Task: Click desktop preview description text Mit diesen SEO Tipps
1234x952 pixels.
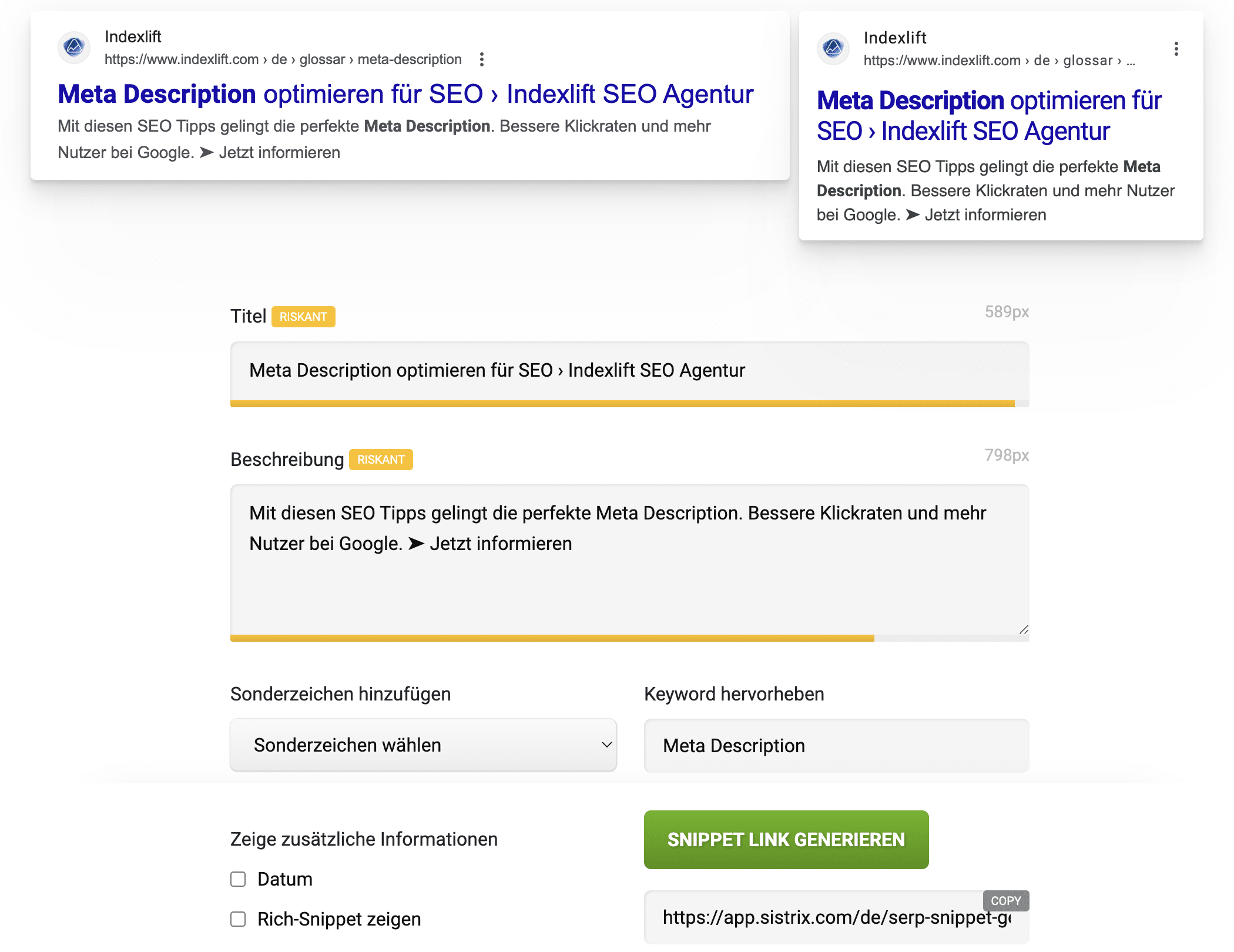Action: pos(384,139)
